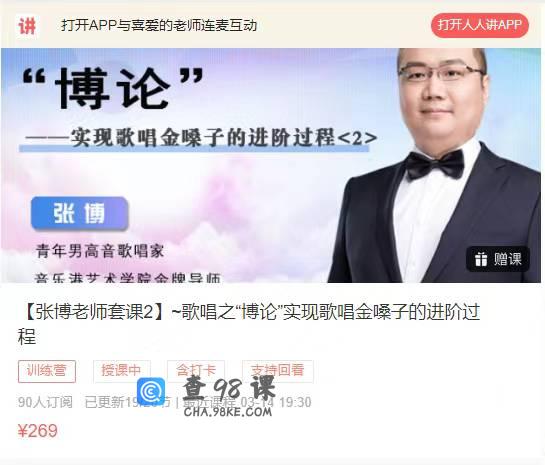Click the large 博论 headline on the cover

[113, 88]
